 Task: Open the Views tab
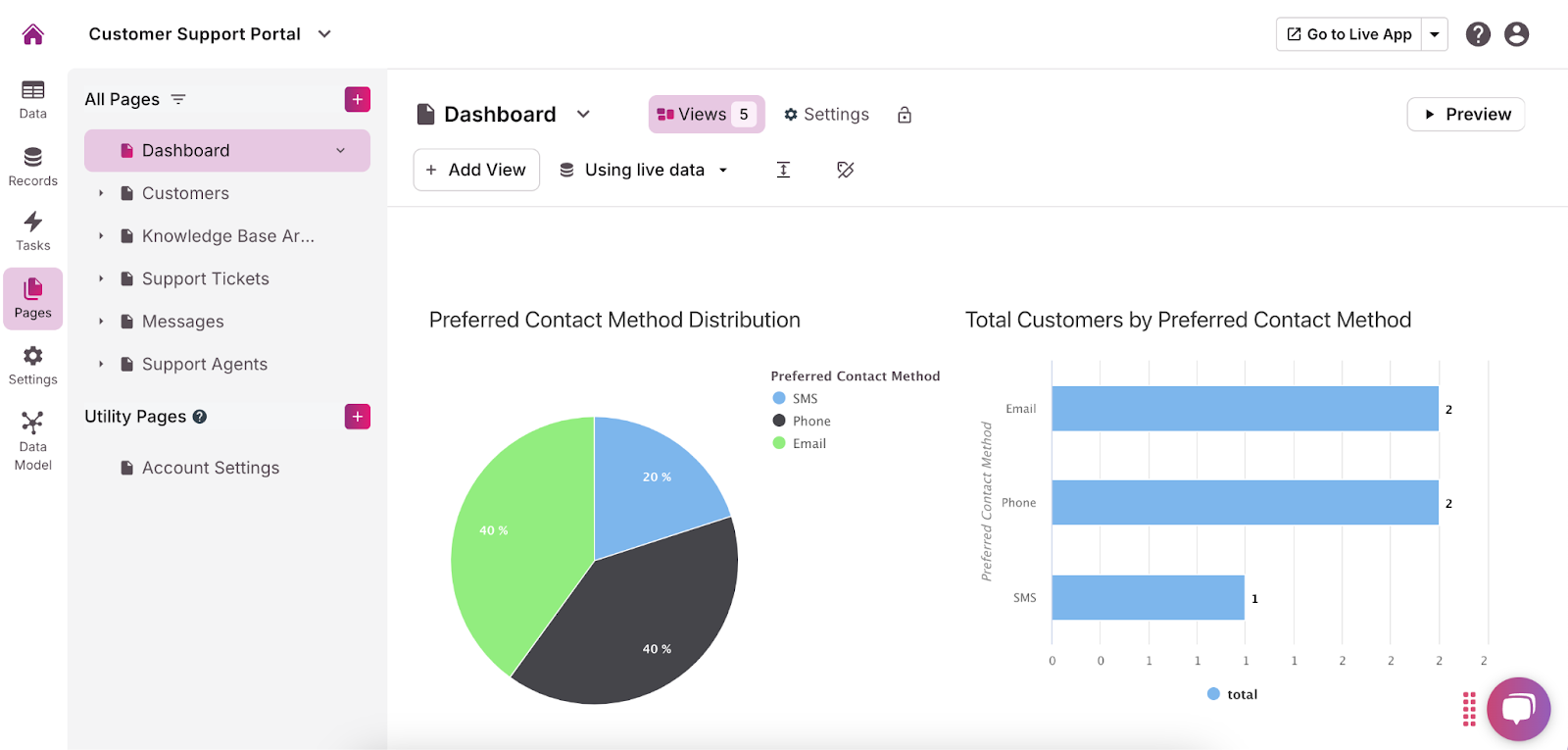(706, 115)
